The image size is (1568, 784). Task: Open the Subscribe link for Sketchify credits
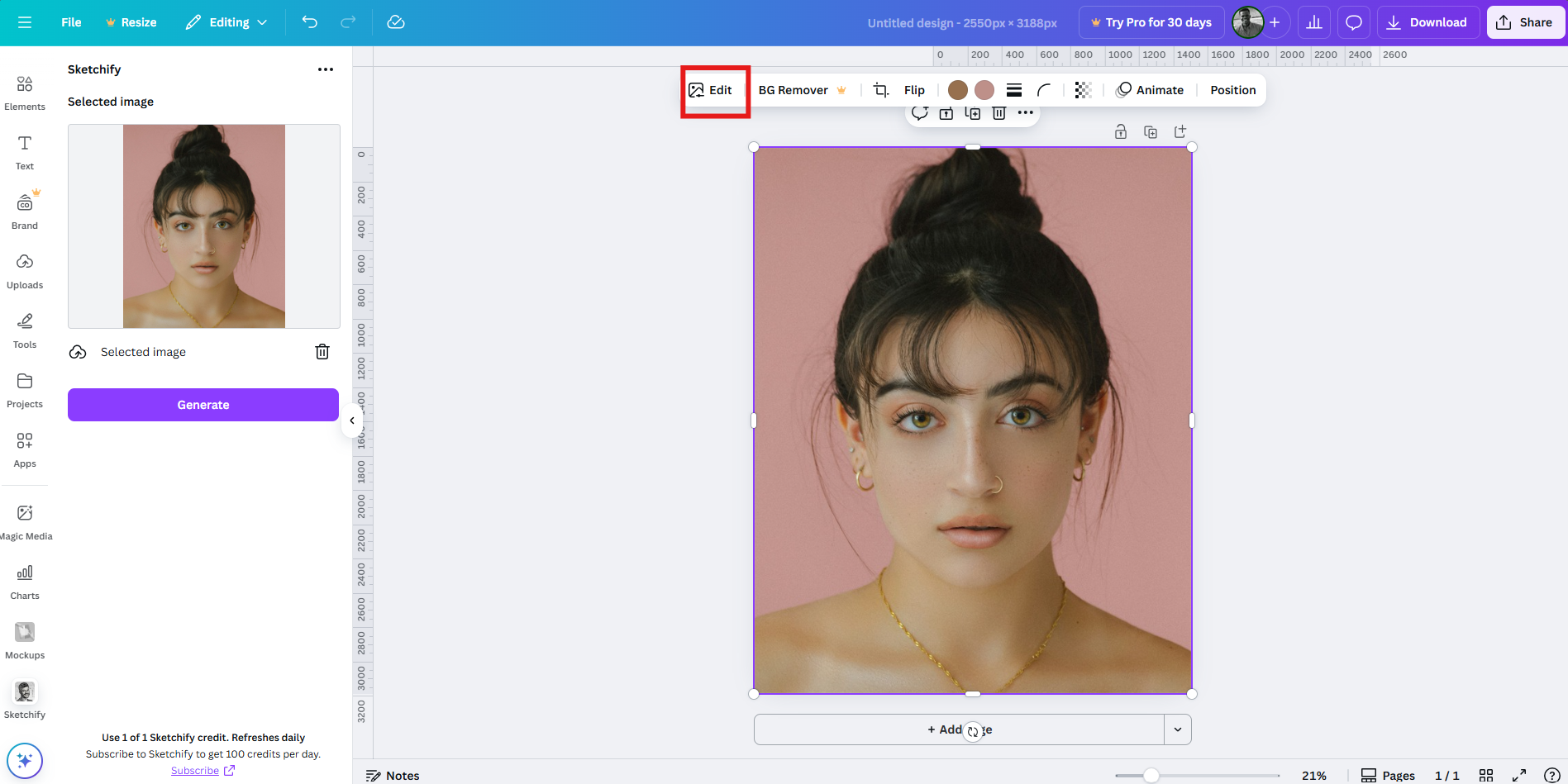coord(195,770)
